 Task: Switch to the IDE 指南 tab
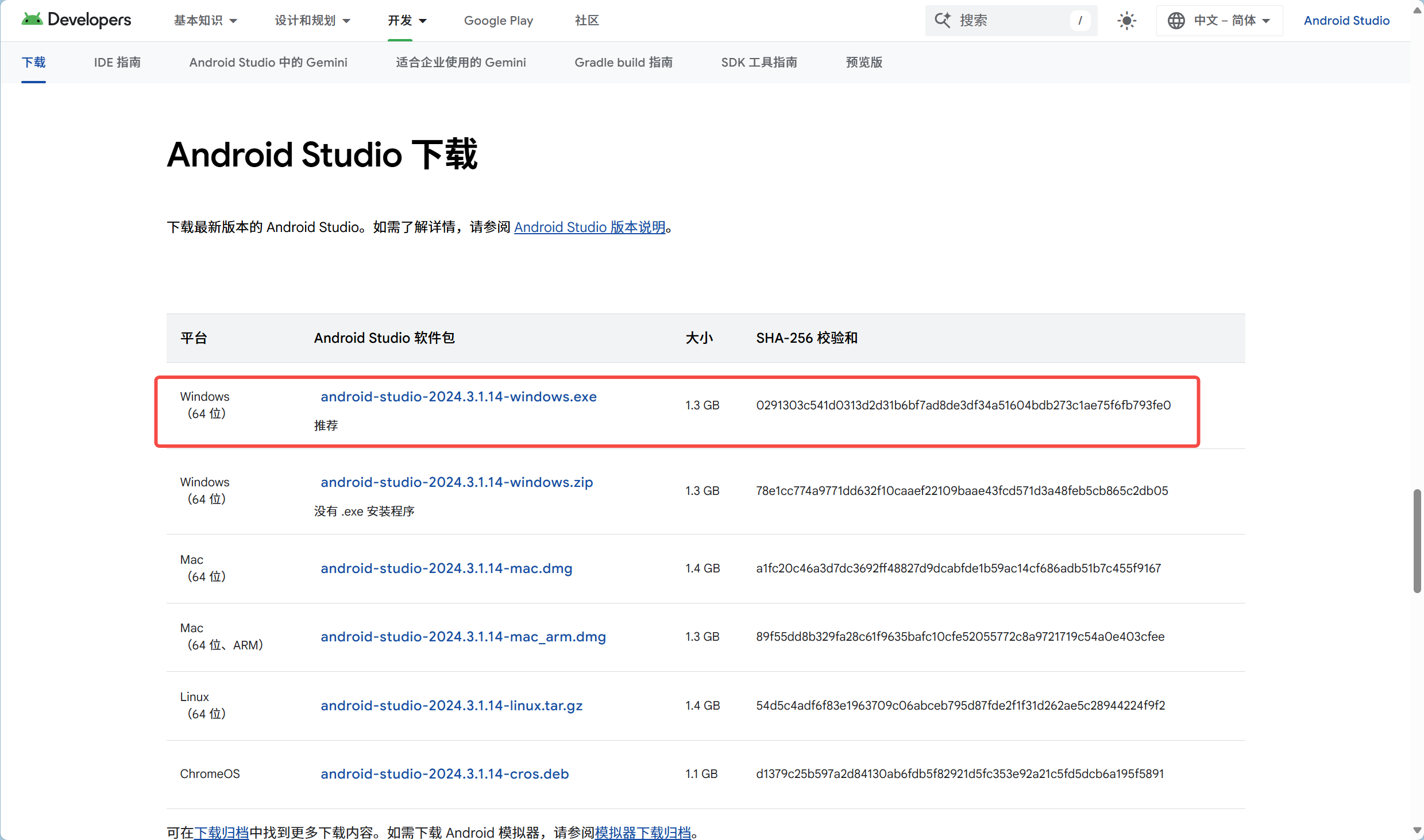(117, 62)
